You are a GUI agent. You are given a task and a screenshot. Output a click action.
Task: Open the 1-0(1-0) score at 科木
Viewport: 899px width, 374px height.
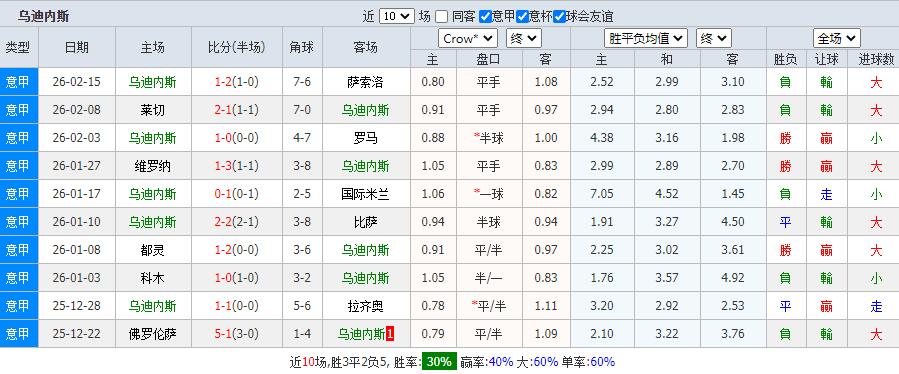[x=236, y=278]
